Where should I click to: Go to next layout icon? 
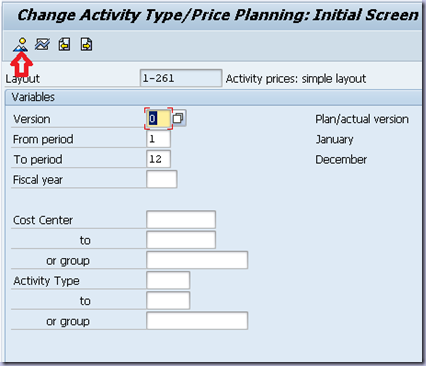86,44
